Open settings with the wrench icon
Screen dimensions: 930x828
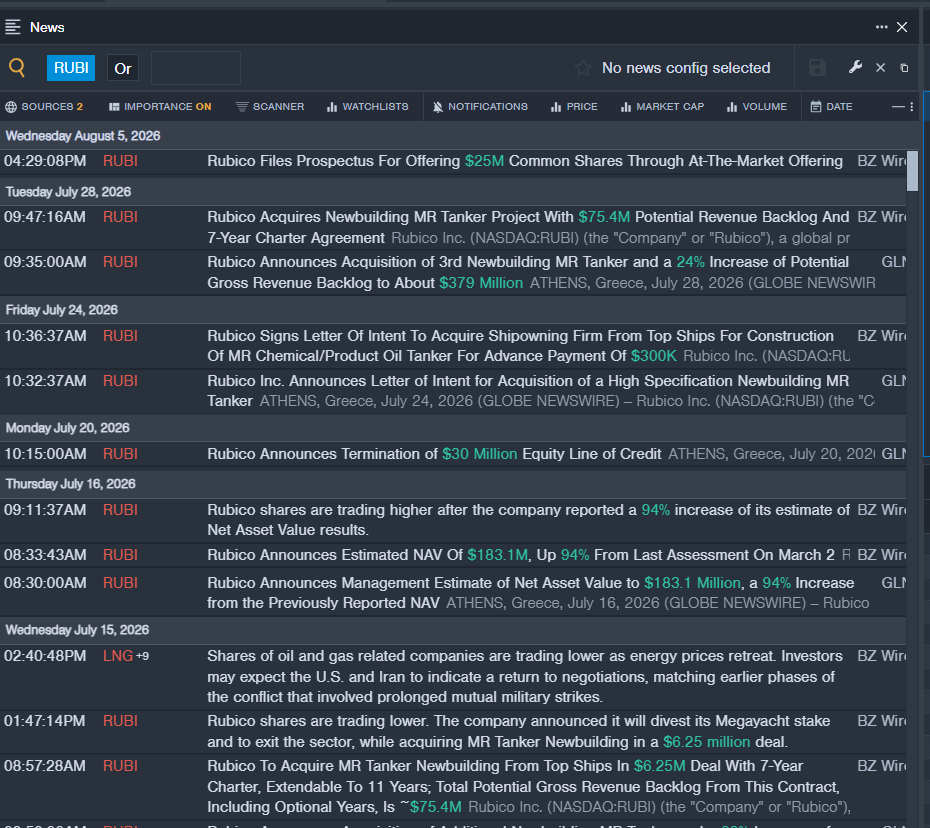click(855, 67)
